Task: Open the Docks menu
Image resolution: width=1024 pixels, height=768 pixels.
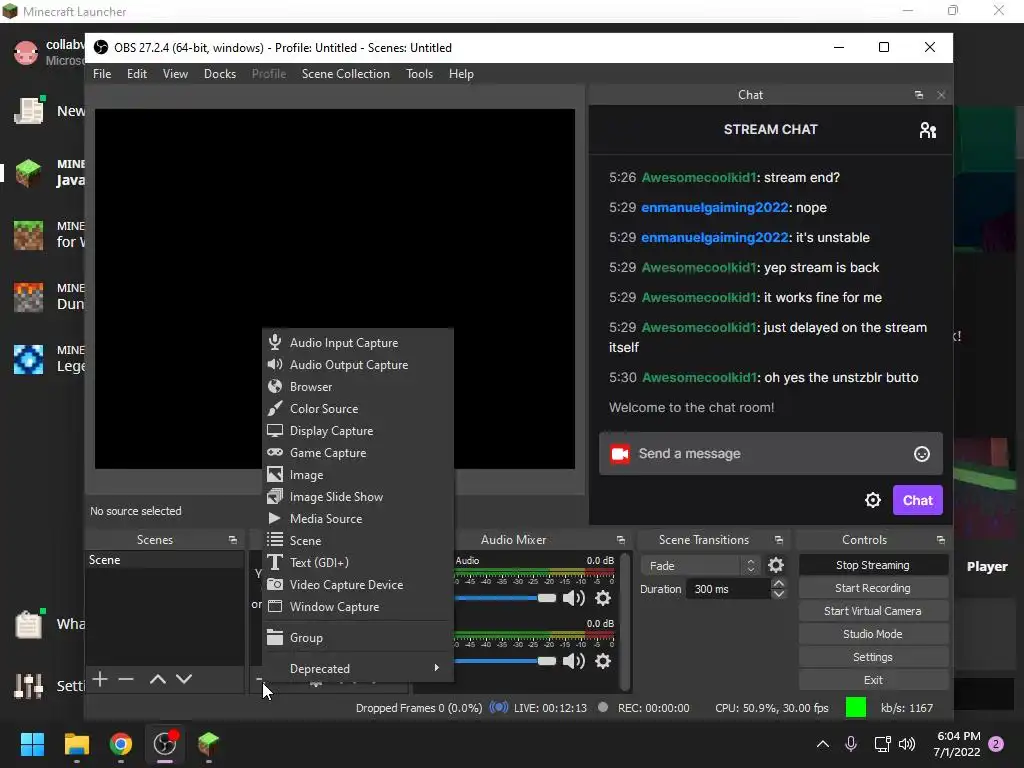Action: click(219, 74)
